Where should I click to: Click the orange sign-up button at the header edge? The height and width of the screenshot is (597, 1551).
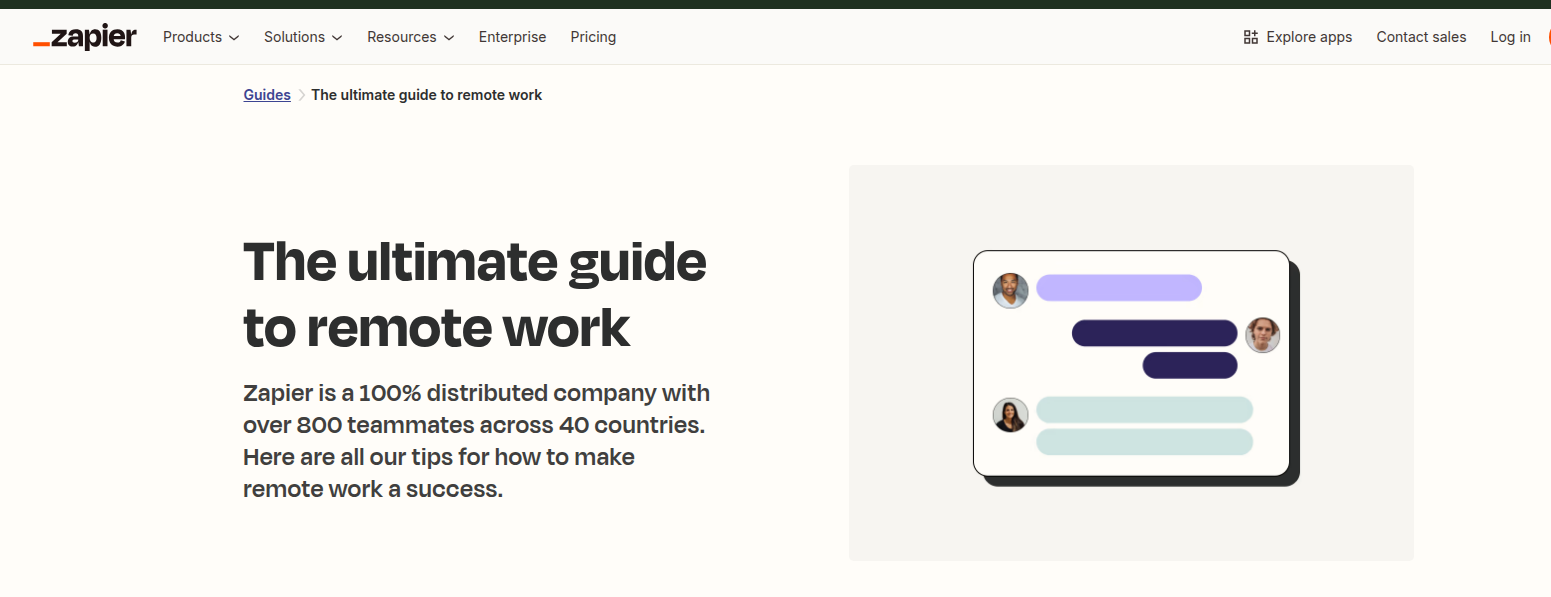coord(1548,37)
